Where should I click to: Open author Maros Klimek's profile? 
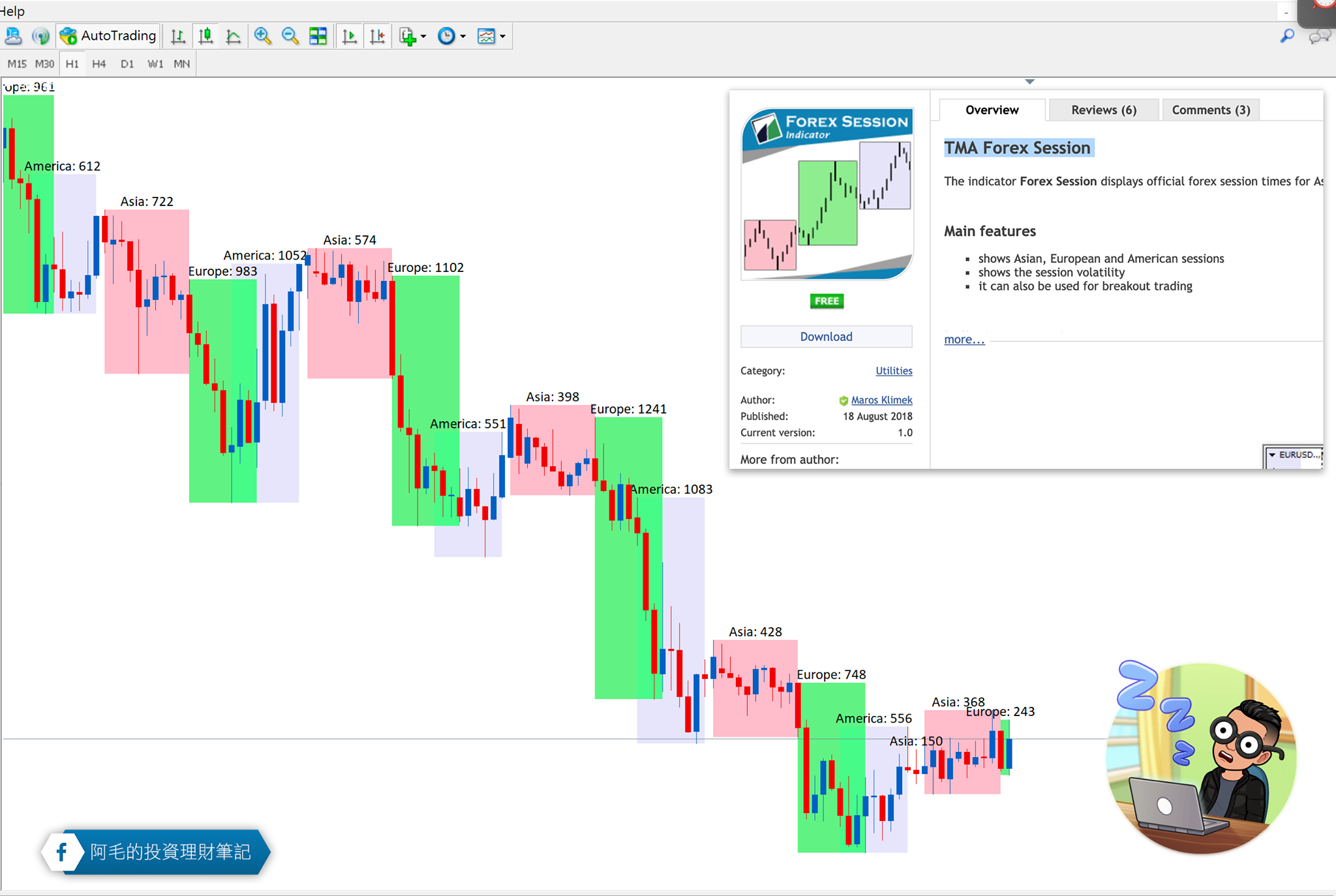881,400
